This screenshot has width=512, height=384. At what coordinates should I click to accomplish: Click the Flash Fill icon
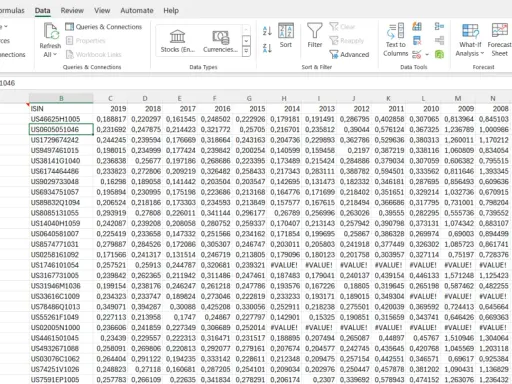point(417,26)
